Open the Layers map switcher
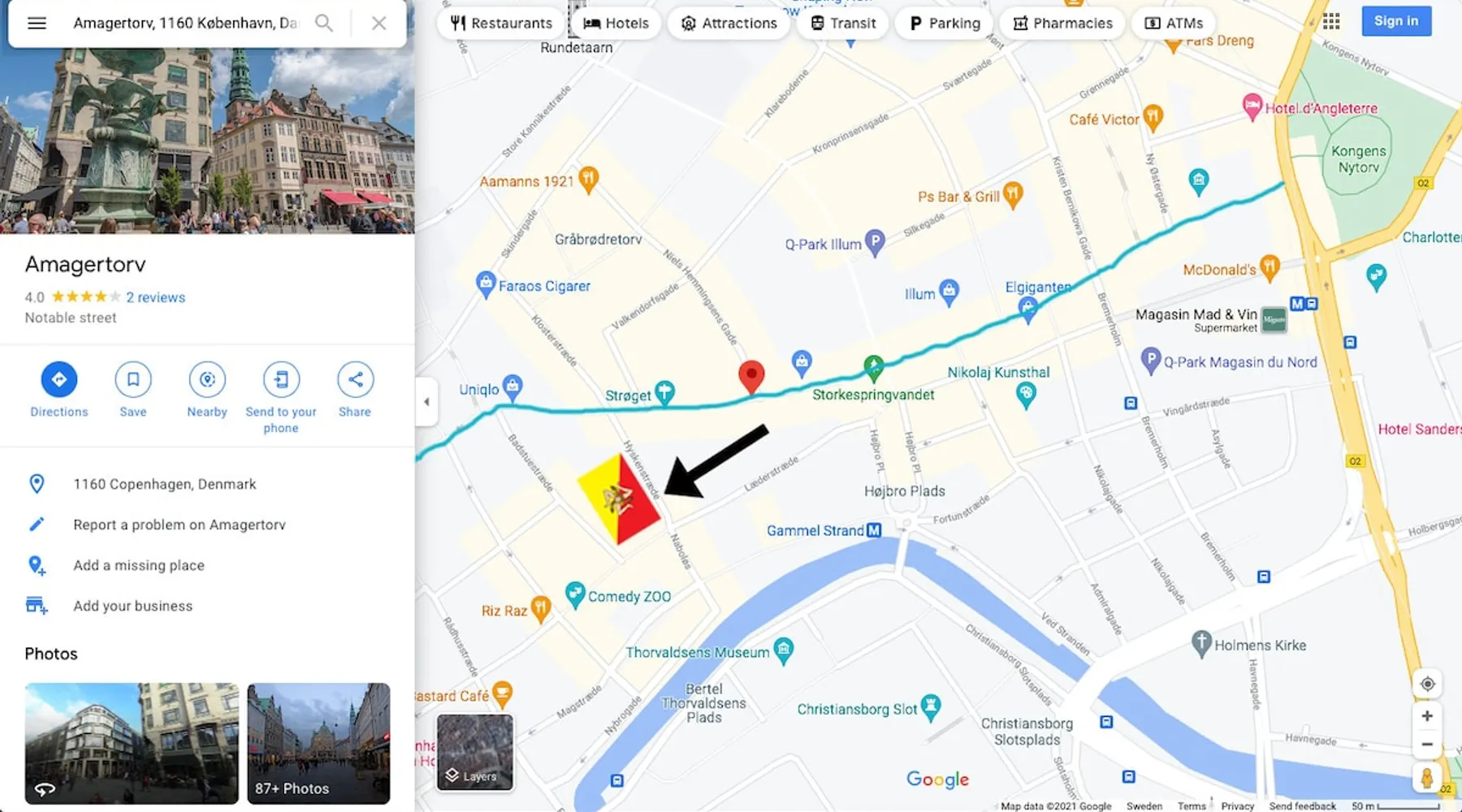The width and height of the screenshot is (1462, 812). pos(475,752)
